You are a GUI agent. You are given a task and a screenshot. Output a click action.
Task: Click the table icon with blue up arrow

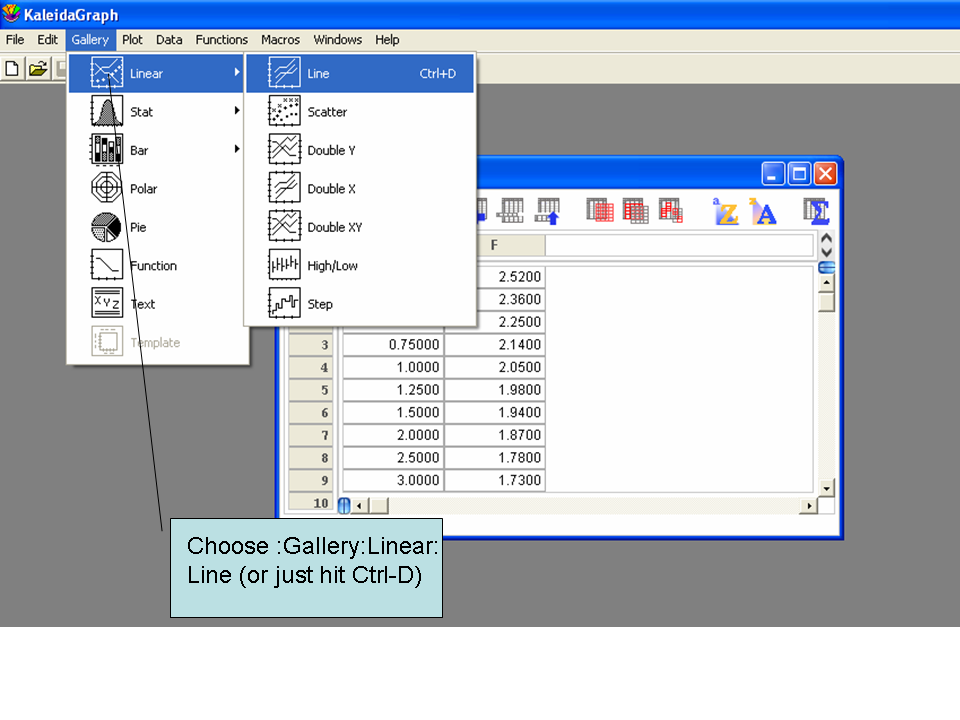548,211
